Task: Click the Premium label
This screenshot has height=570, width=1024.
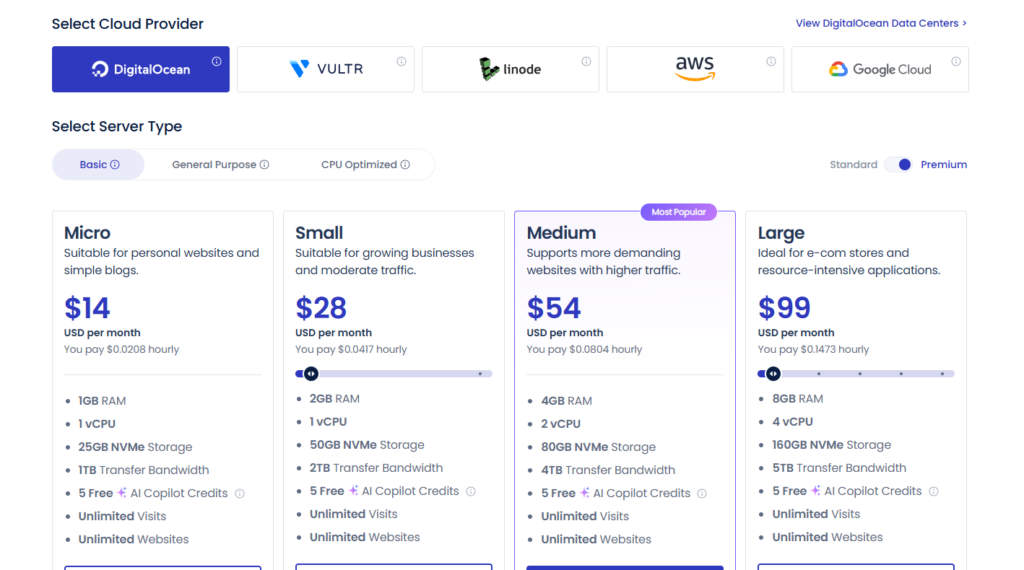Action: 944,165
